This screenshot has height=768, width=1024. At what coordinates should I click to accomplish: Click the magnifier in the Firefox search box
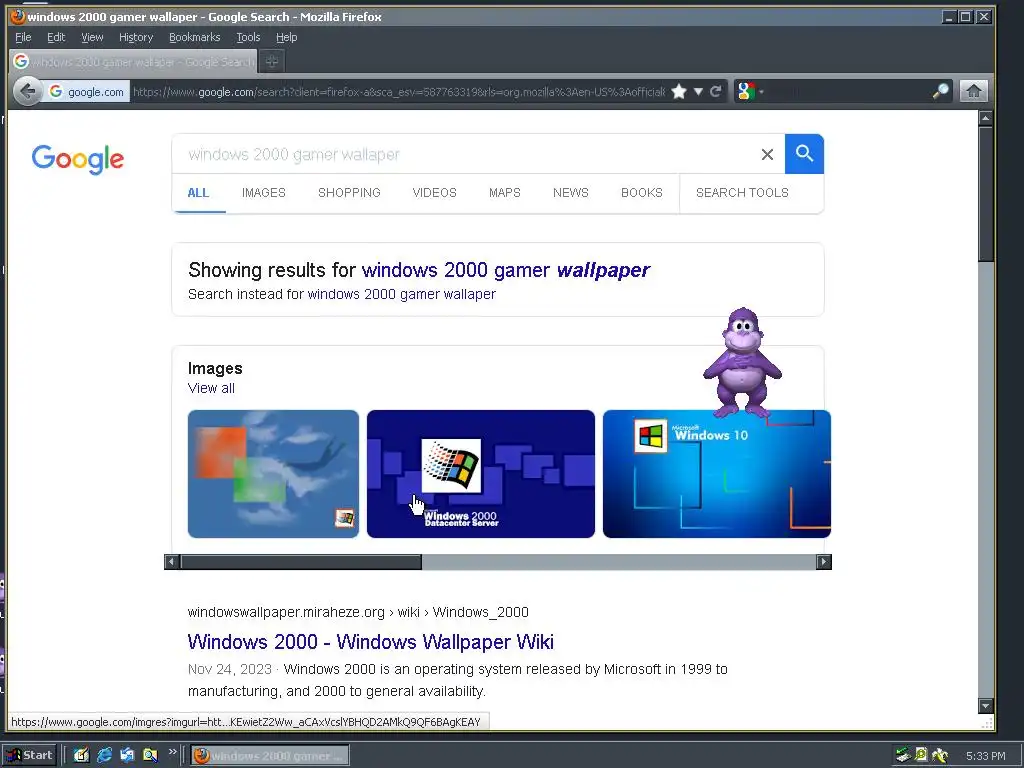940,91
